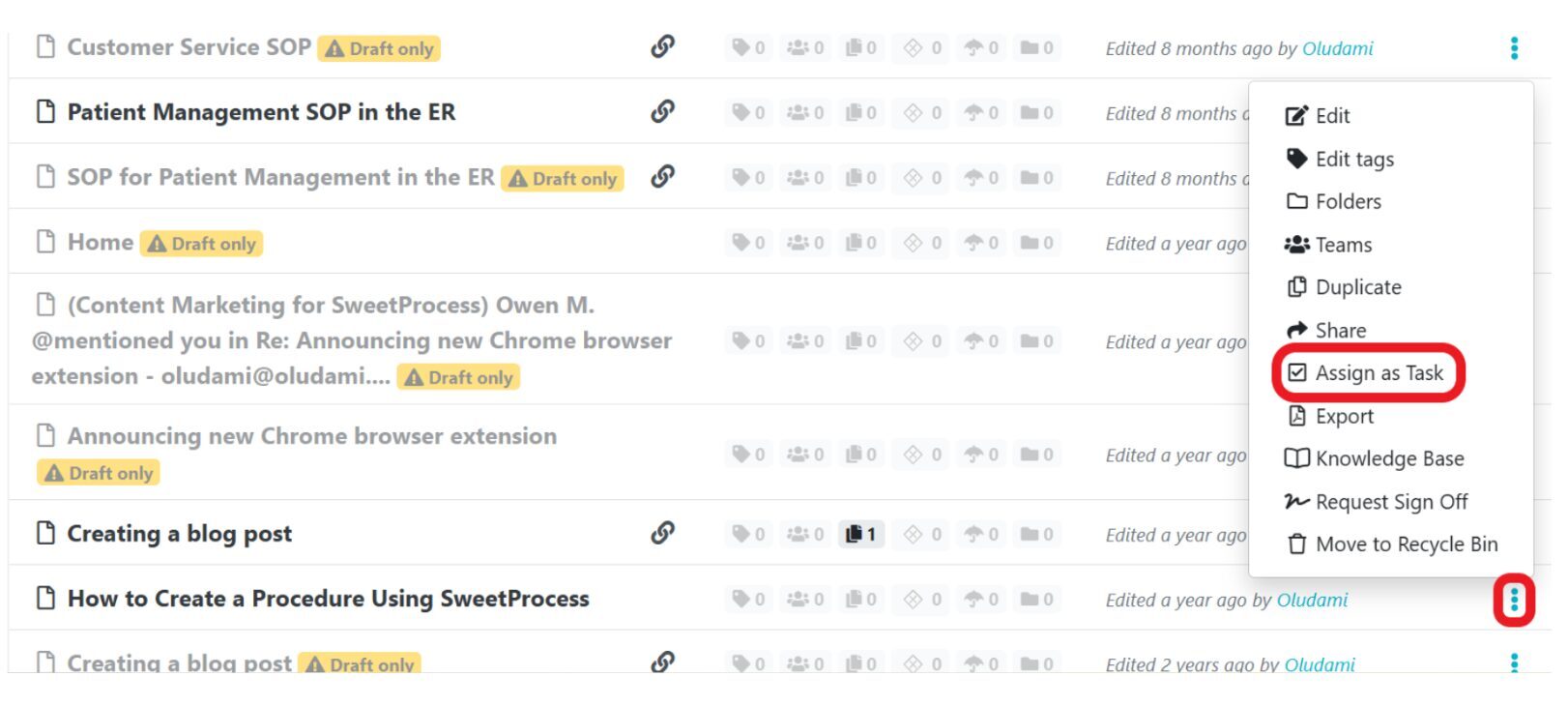Click Draft only badge on Home row
Image resolution: width=1568 pixels, height=706 pixels.
[202, 244]
